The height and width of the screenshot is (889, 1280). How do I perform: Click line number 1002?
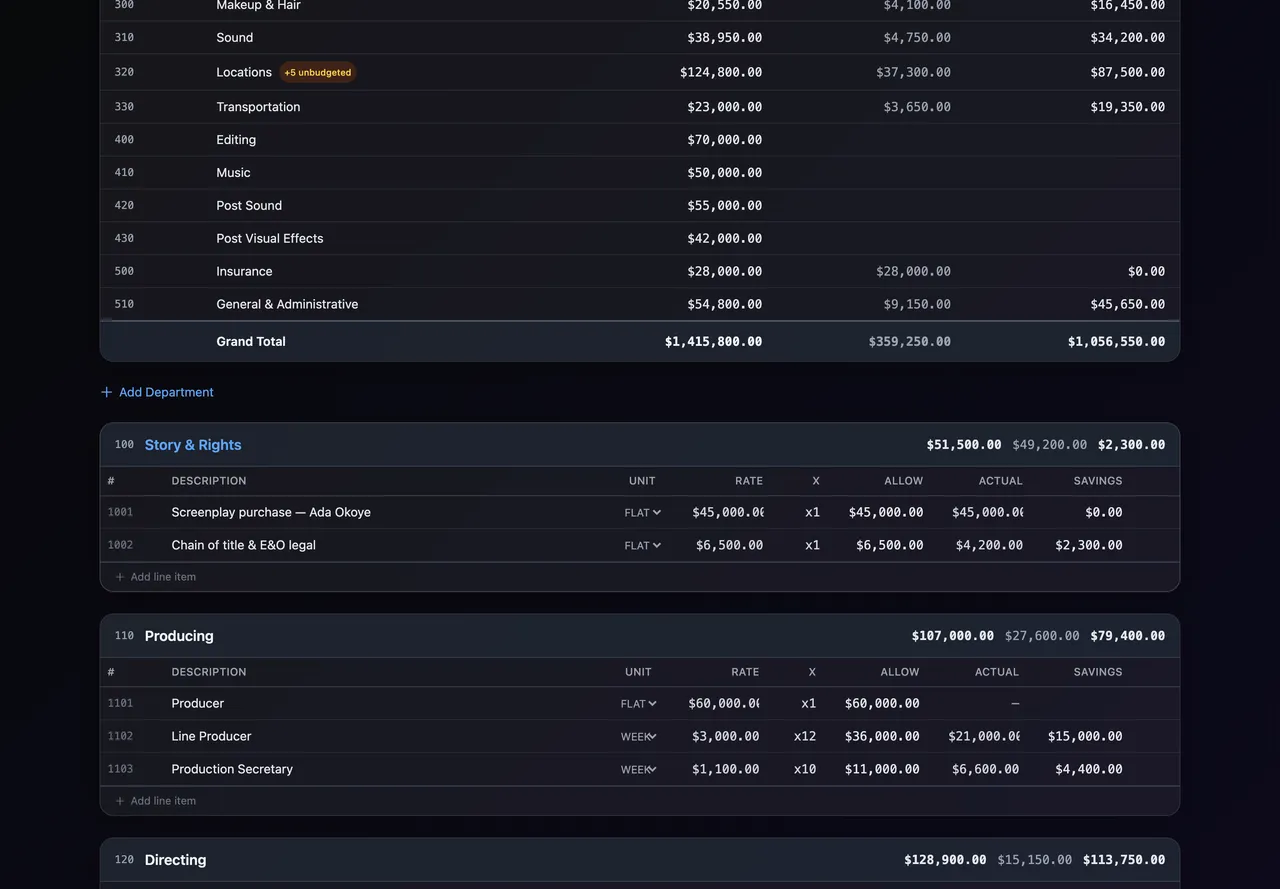point(120,545)
